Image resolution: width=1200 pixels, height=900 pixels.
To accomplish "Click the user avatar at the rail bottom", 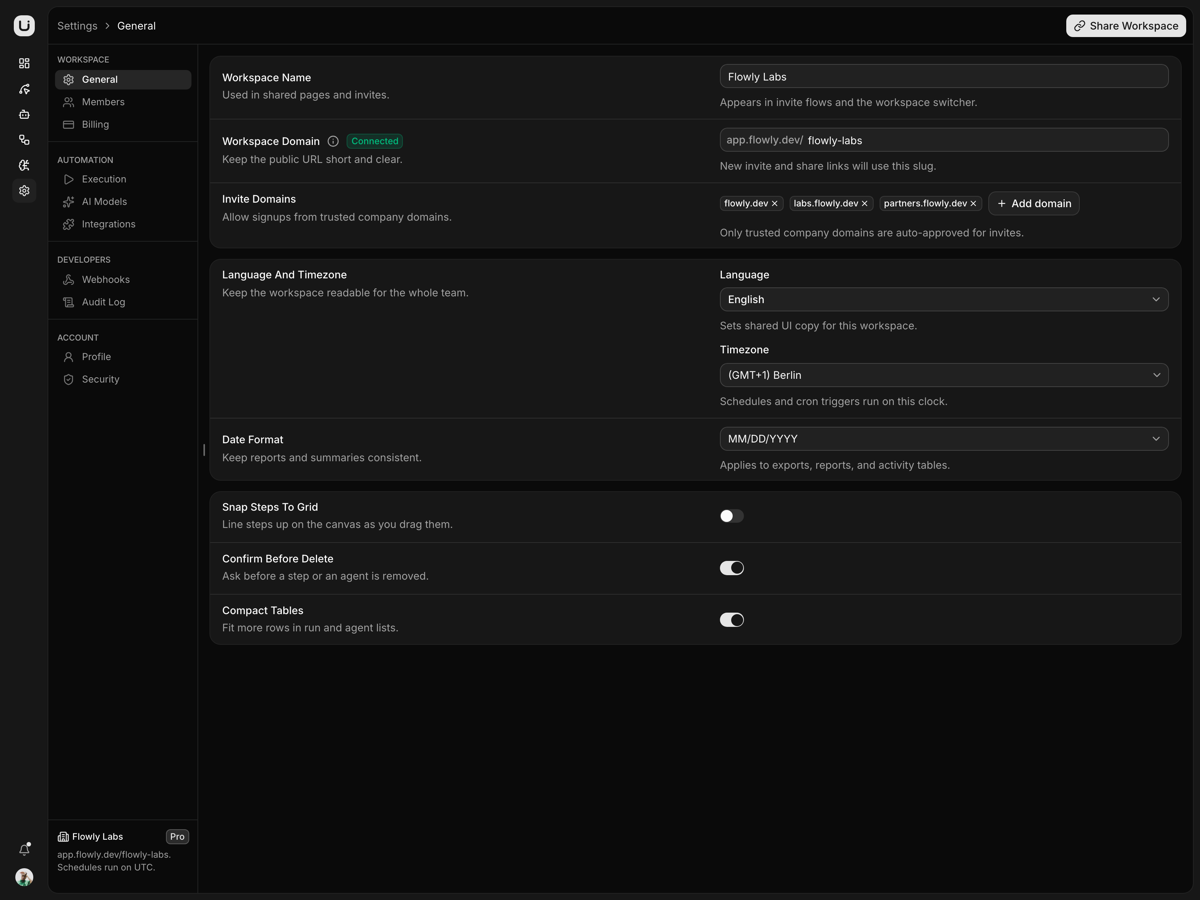I will [x=24, y=877].
